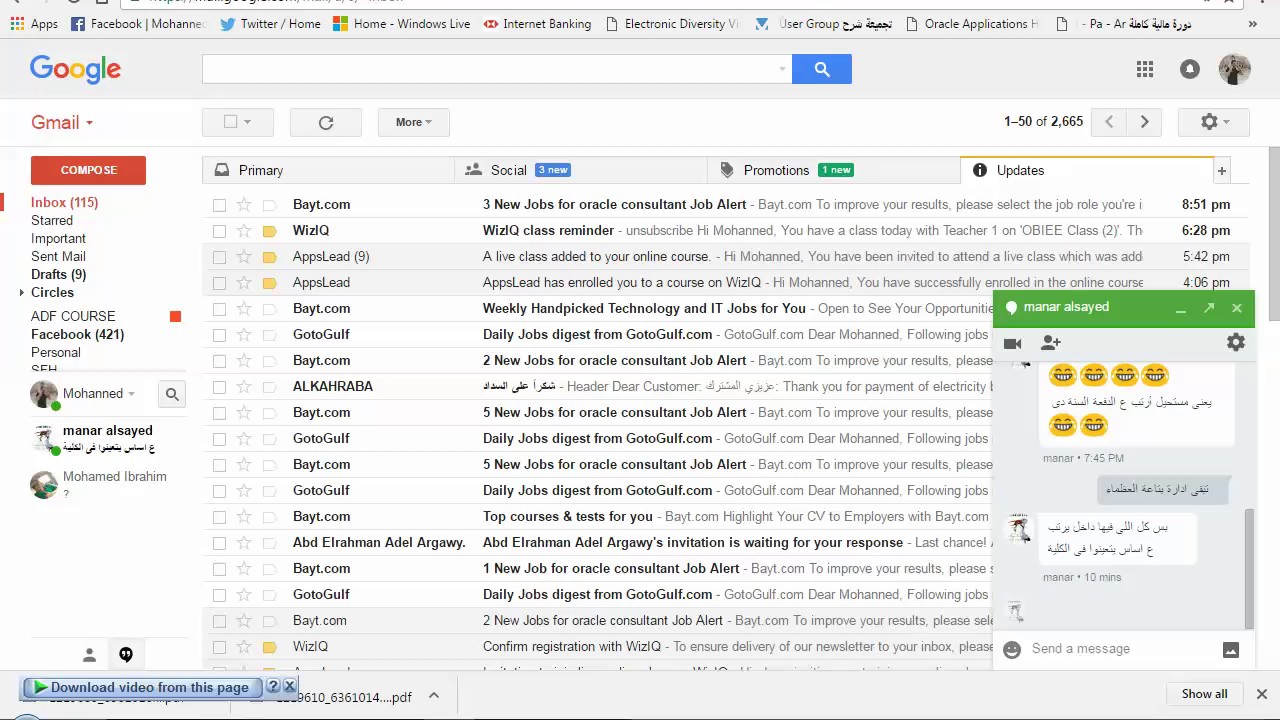The width and height of the screenshot is (1280, 720).
Task: Switch to the Social tab
Action: coord(581,170)
